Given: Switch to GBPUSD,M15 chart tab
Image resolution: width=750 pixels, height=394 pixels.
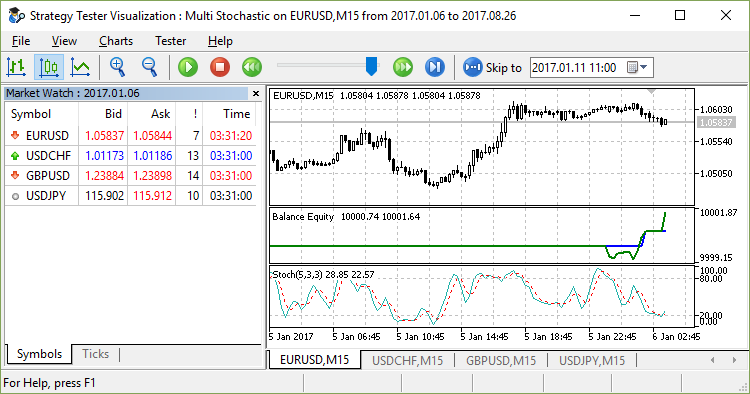Looking at the screenshot, I should point(501,360).
